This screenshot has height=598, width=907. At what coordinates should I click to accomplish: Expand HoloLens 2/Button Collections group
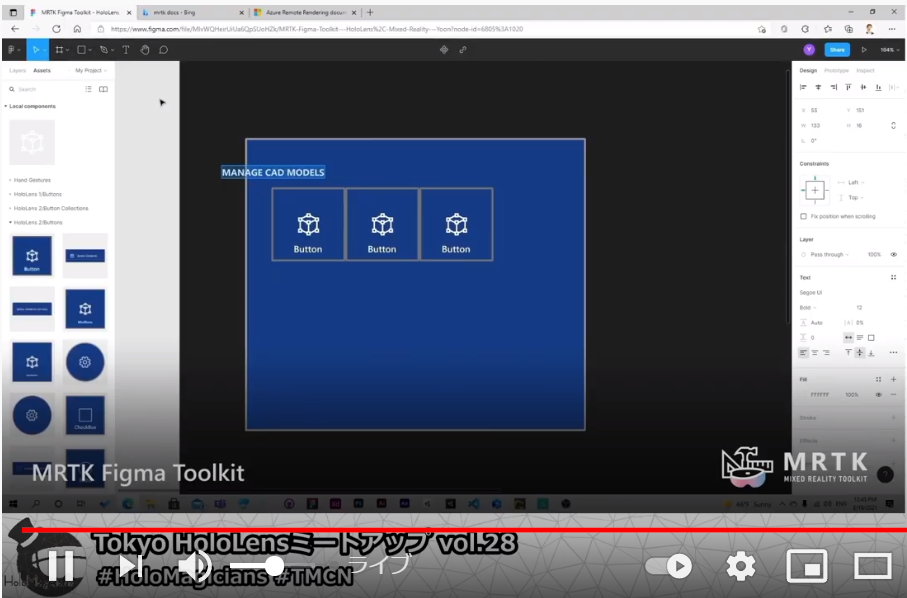49,208
